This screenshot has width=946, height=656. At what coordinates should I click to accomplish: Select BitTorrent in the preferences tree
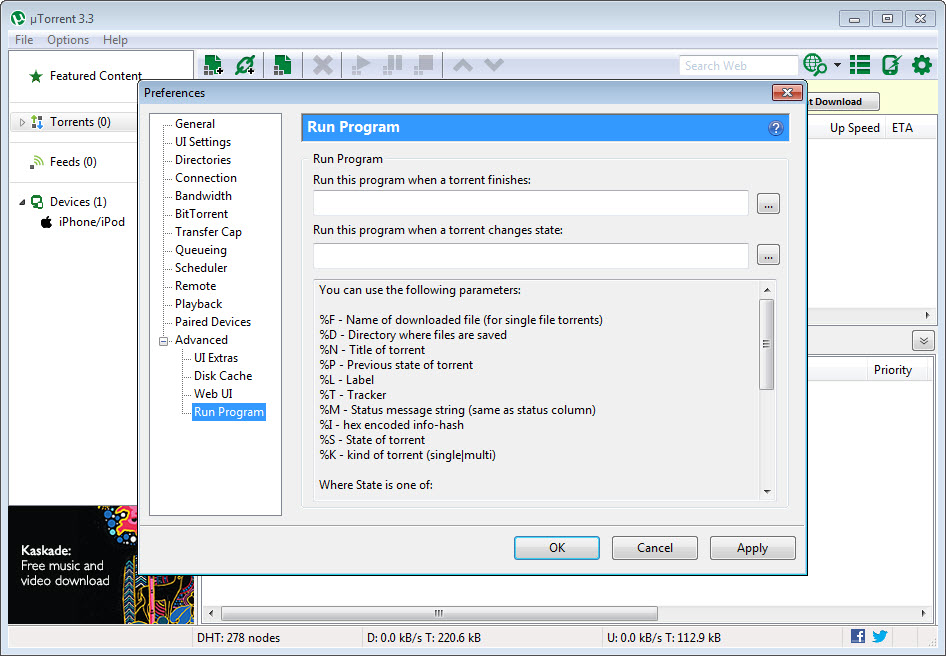(202, 214)
